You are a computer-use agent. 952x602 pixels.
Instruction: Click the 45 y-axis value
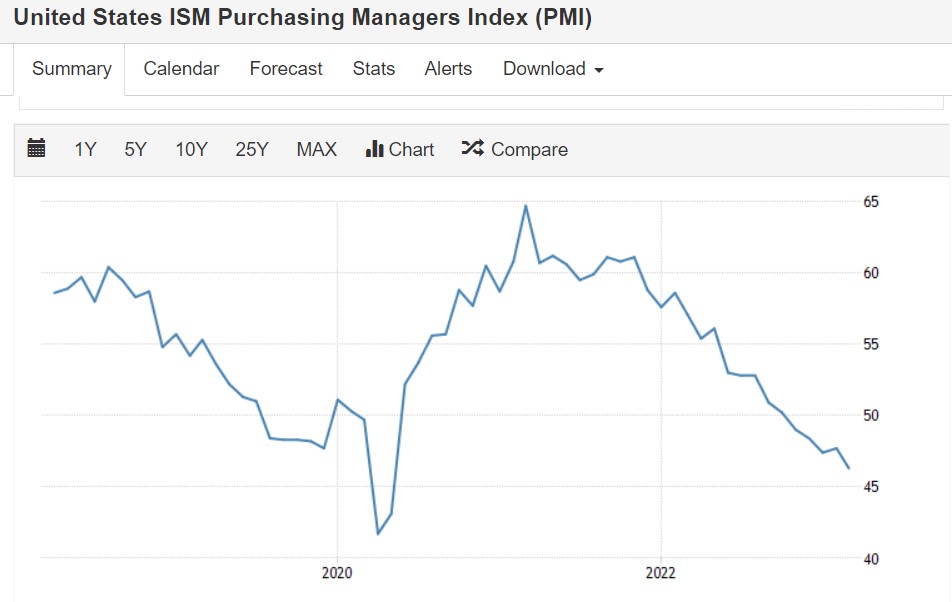(871, 487)
